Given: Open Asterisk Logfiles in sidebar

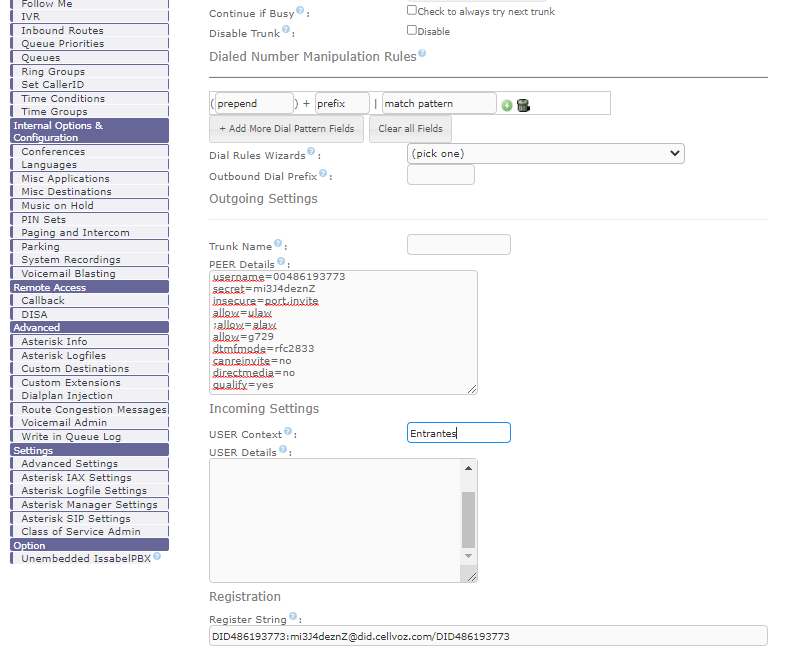Looking at the screenshot, I should (x=64, y=355).
